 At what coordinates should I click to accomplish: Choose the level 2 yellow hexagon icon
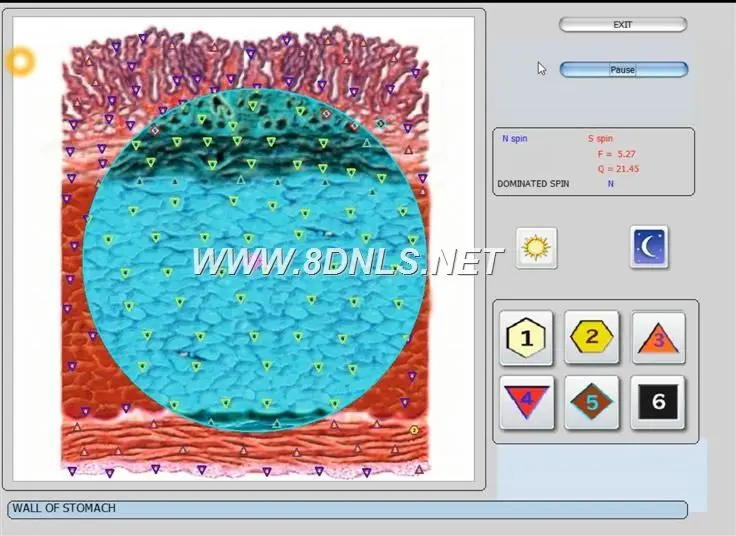[x=591, y=337]
